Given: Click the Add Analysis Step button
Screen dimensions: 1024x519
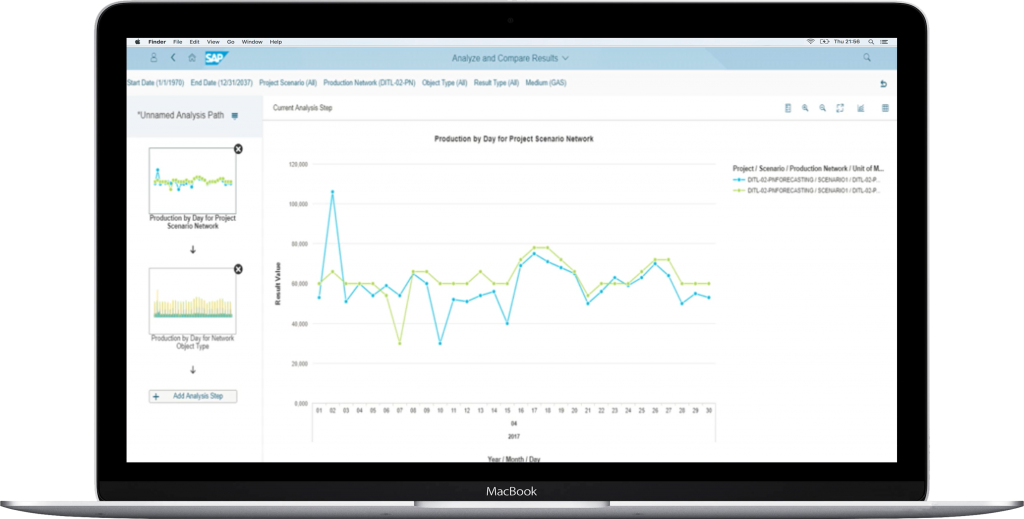Looking at the screenshot, I should point(193,396).
